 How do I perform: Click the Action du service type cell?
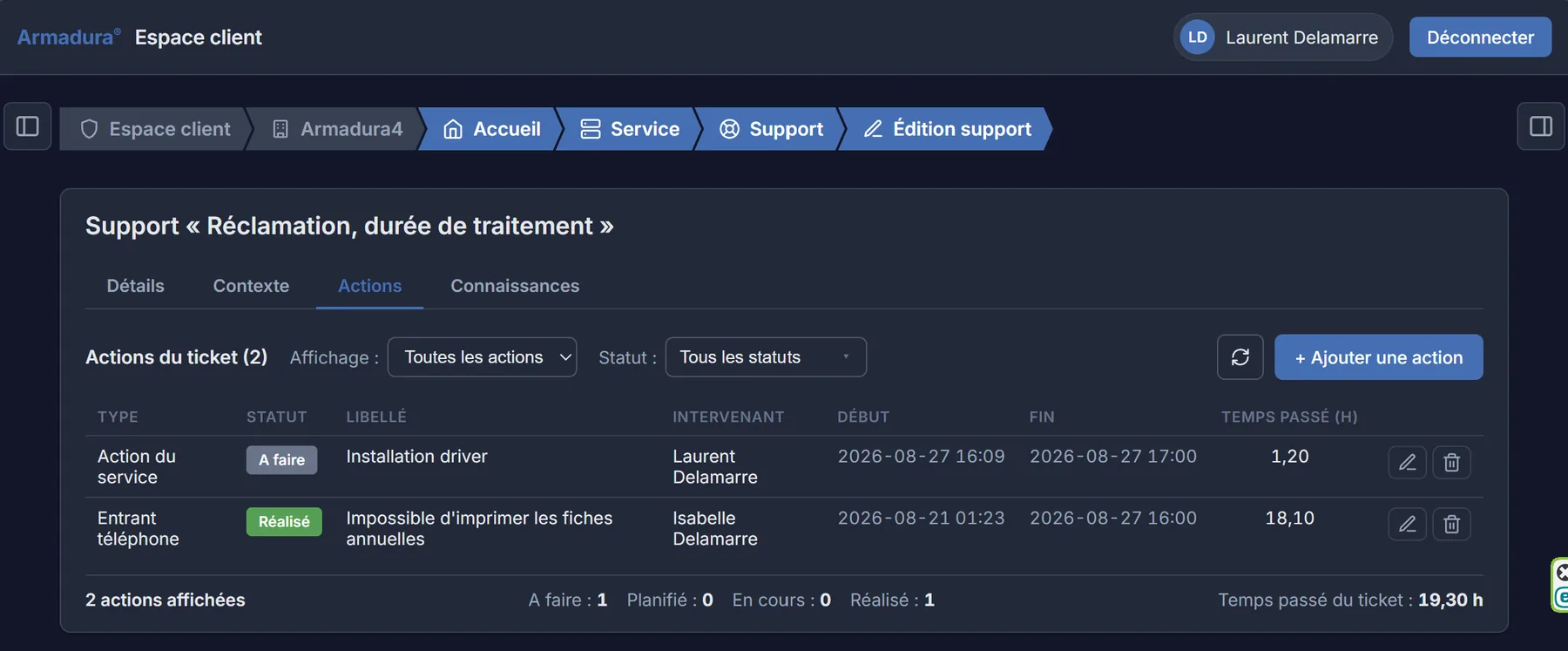137,467
